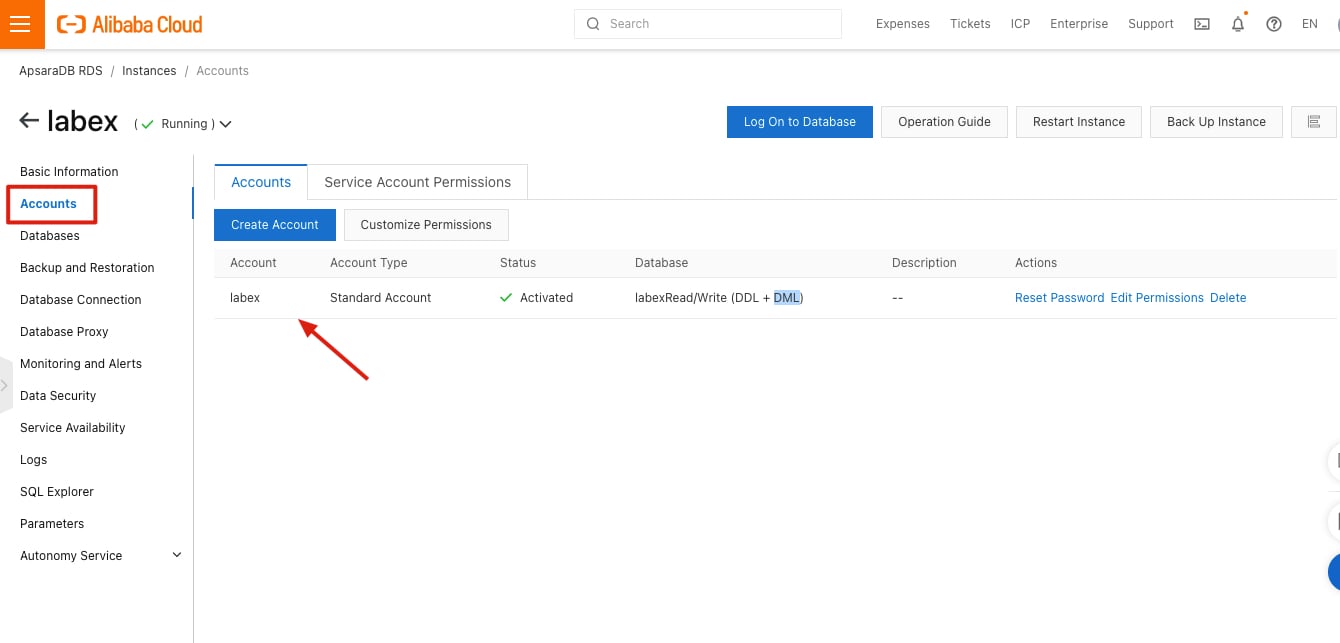This screenshot has width=1340, height=643.
Task: Open Database Proxy page
Action: 64,332
